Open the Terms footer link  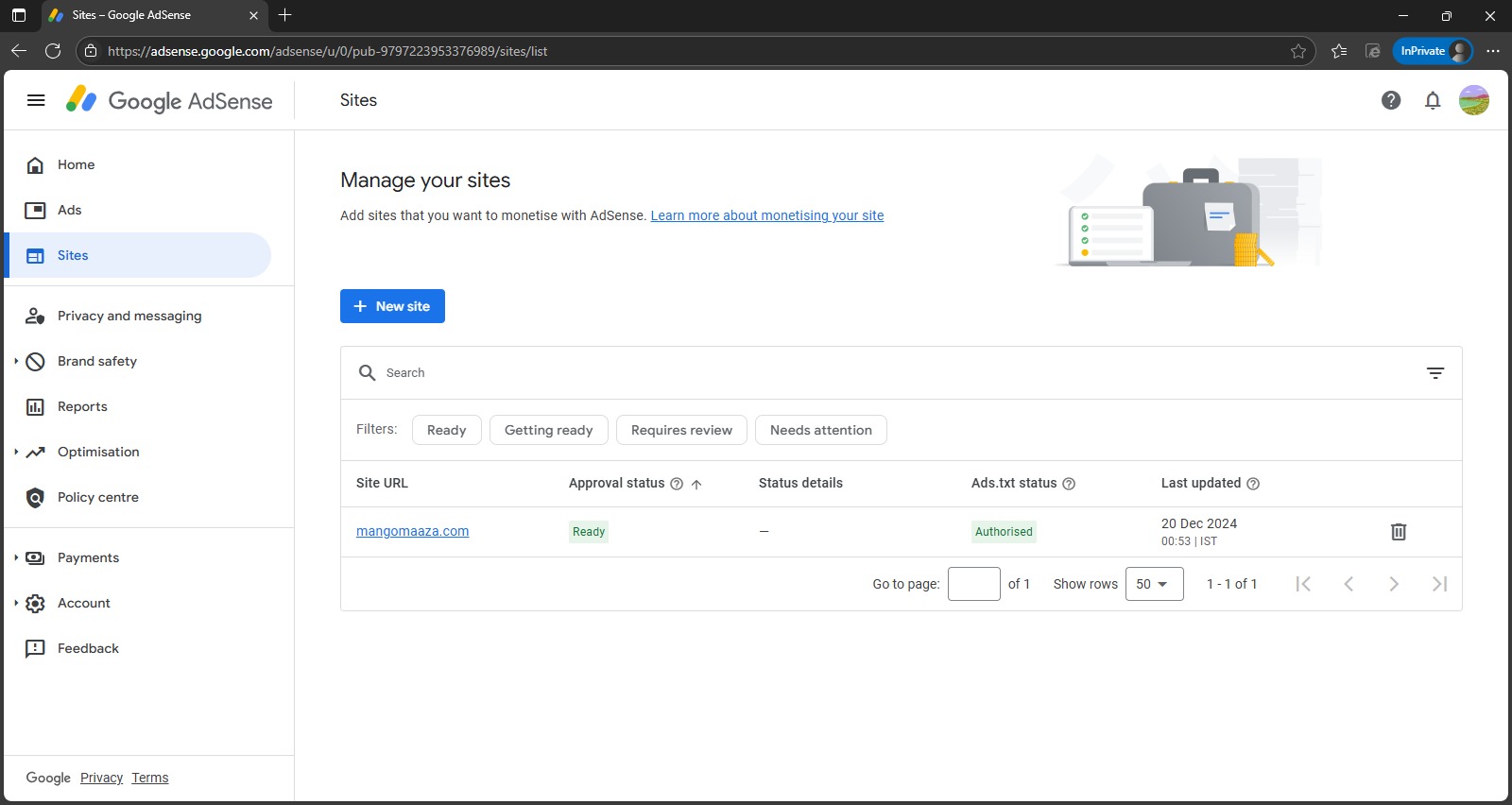pyautogui.click(x=150, y=778)
